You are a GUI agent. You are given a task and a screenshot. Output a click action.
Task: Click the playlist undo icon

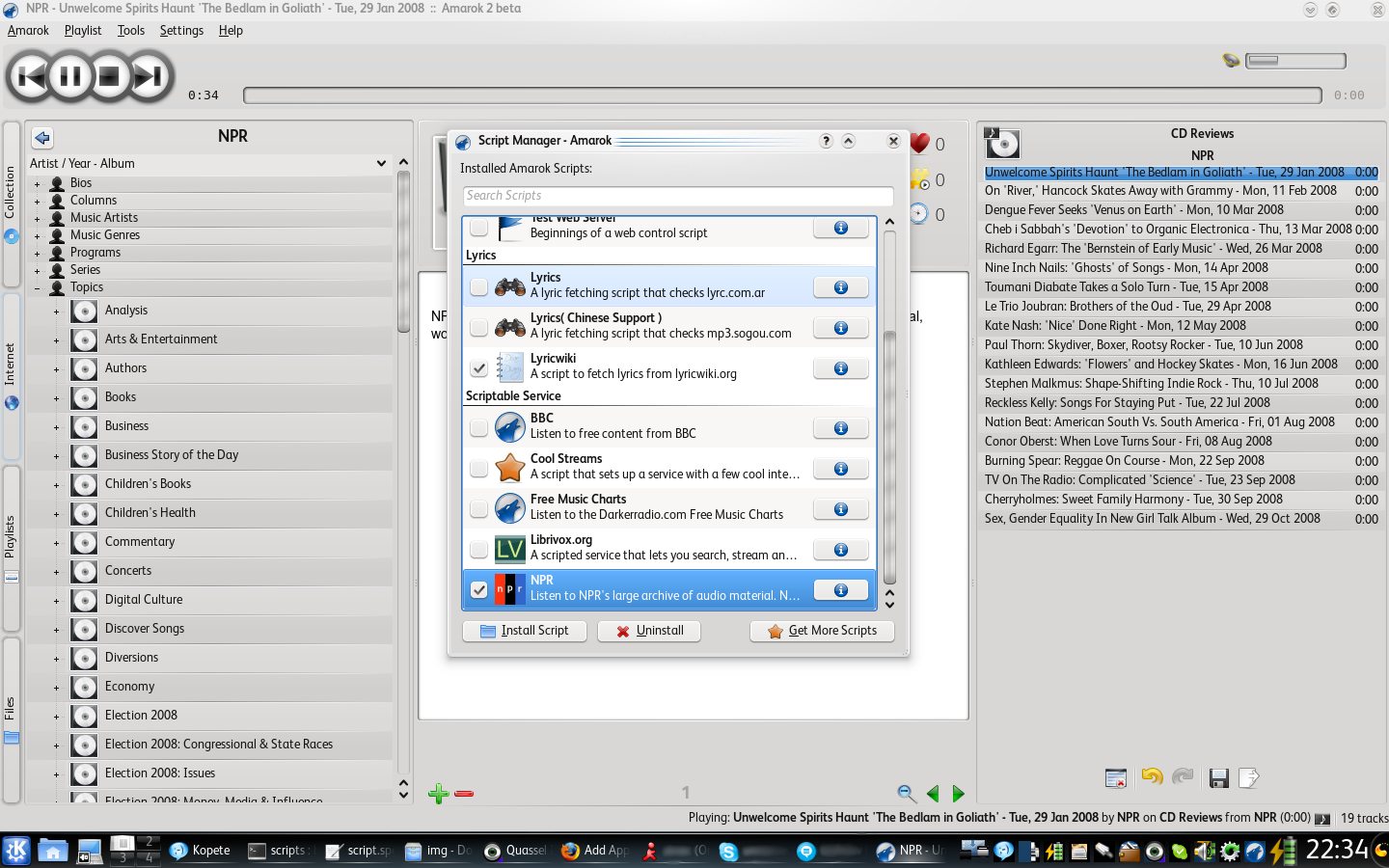[1152, 777]
